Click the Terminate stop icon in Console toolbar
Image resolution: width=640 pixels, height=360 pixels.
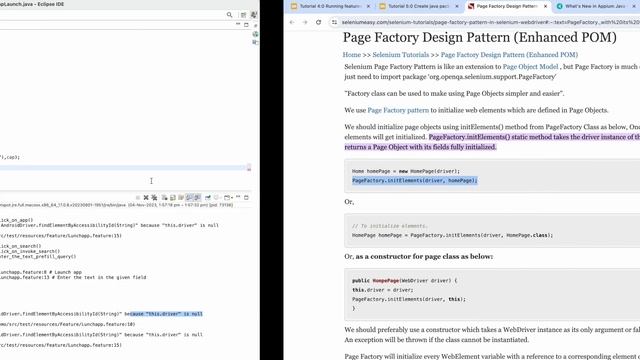point(138,198)
